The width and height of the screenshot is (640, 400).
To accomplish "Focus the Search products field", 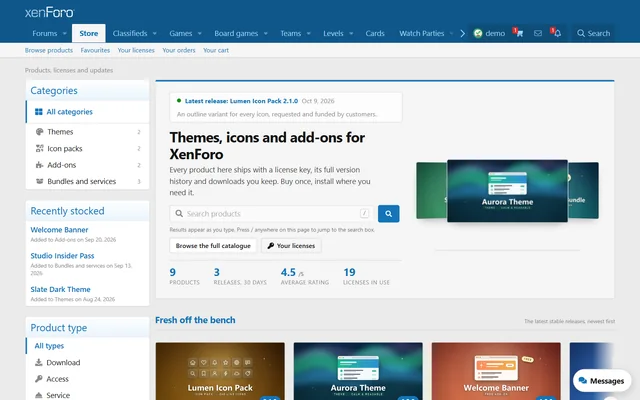I will (272, 213).
